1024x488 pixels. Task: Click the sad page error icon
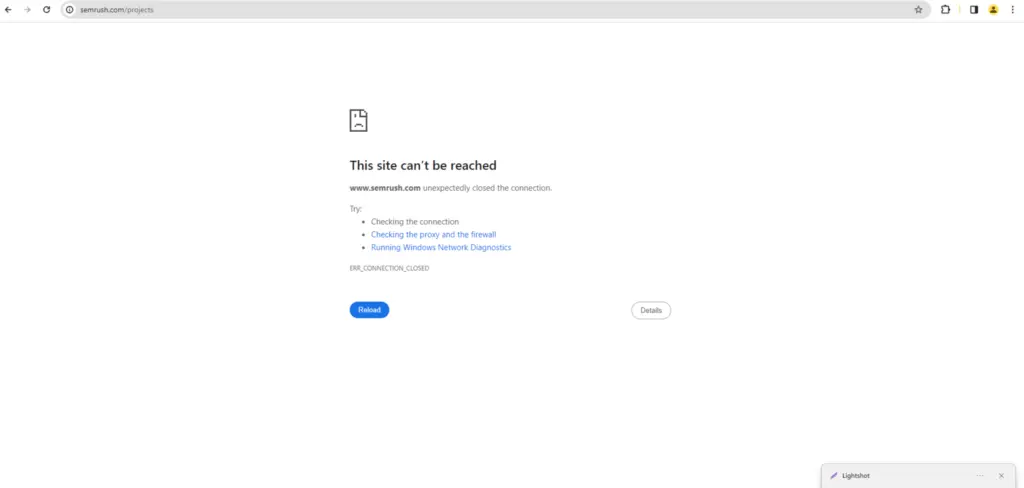(x=359, y=120)
